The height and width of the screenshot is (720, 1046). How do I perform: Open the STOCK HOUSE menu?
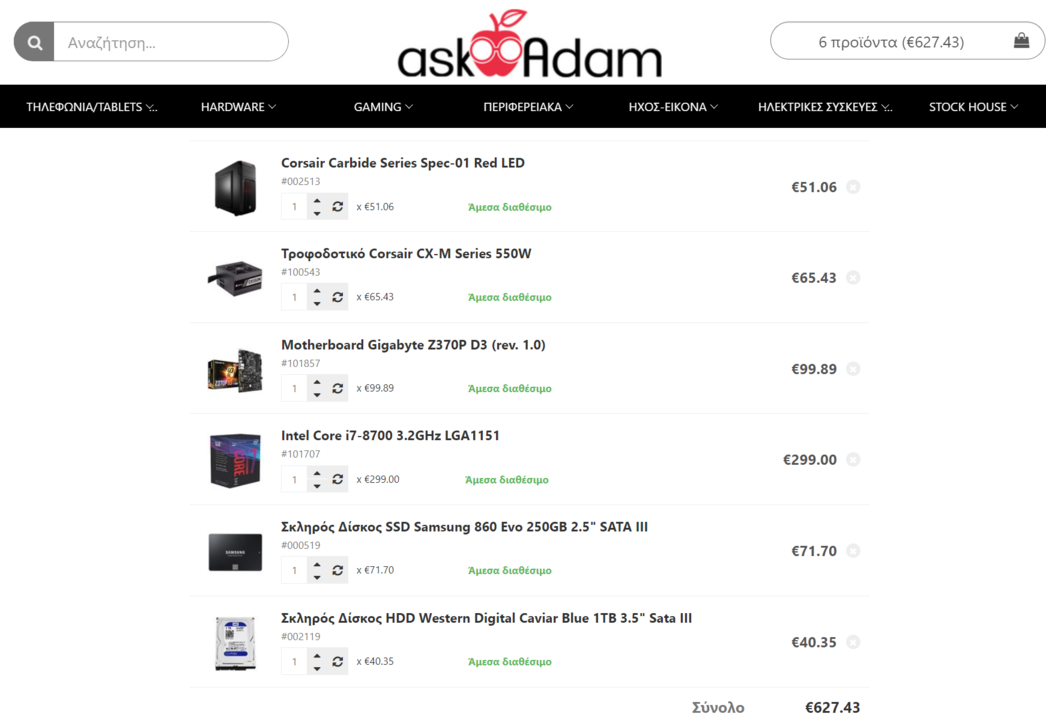click(x=973, y=107)
